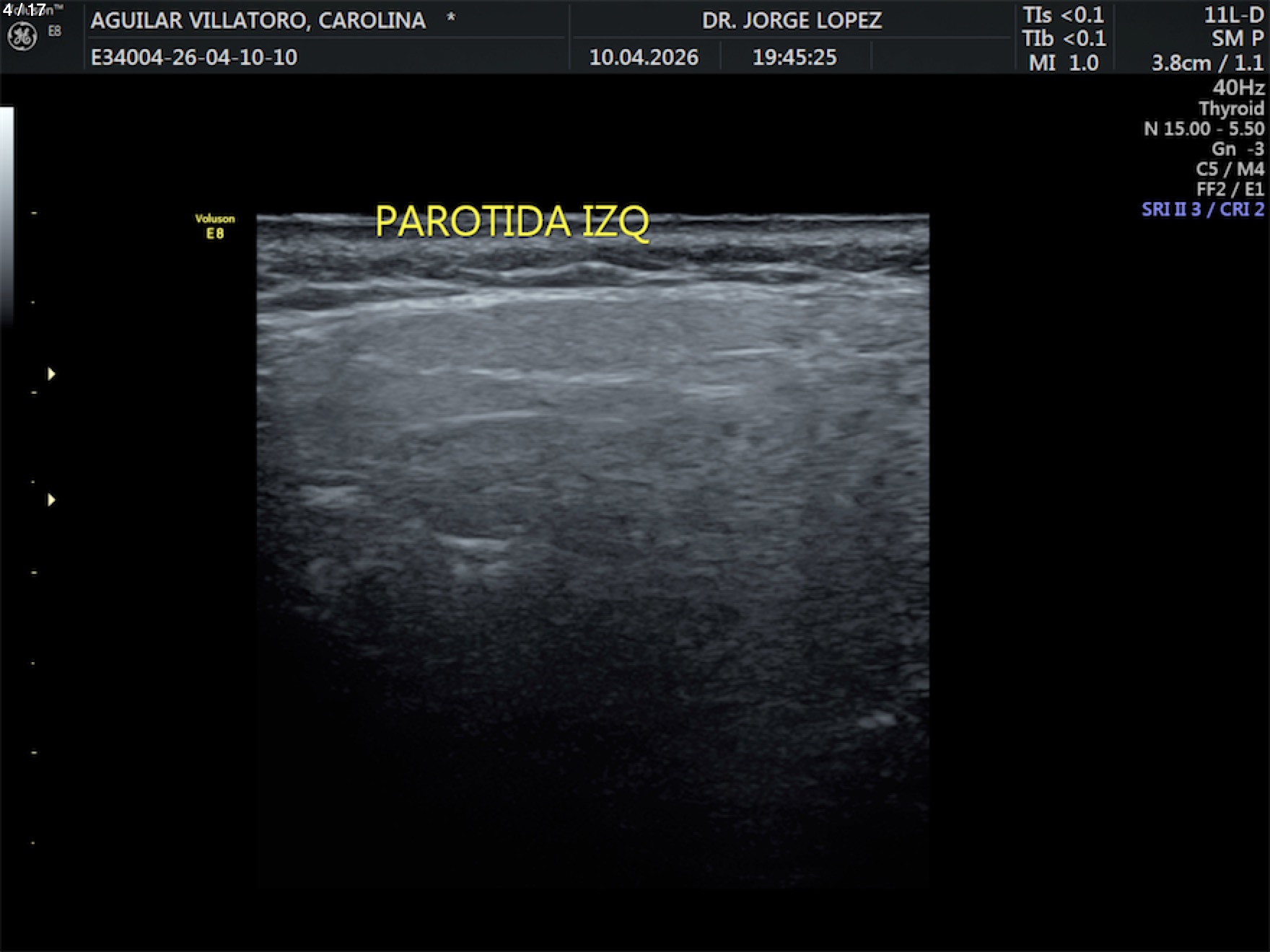Click the exam date 10.04.2026
1270x952 pixels.
click(x=644, y=57)
